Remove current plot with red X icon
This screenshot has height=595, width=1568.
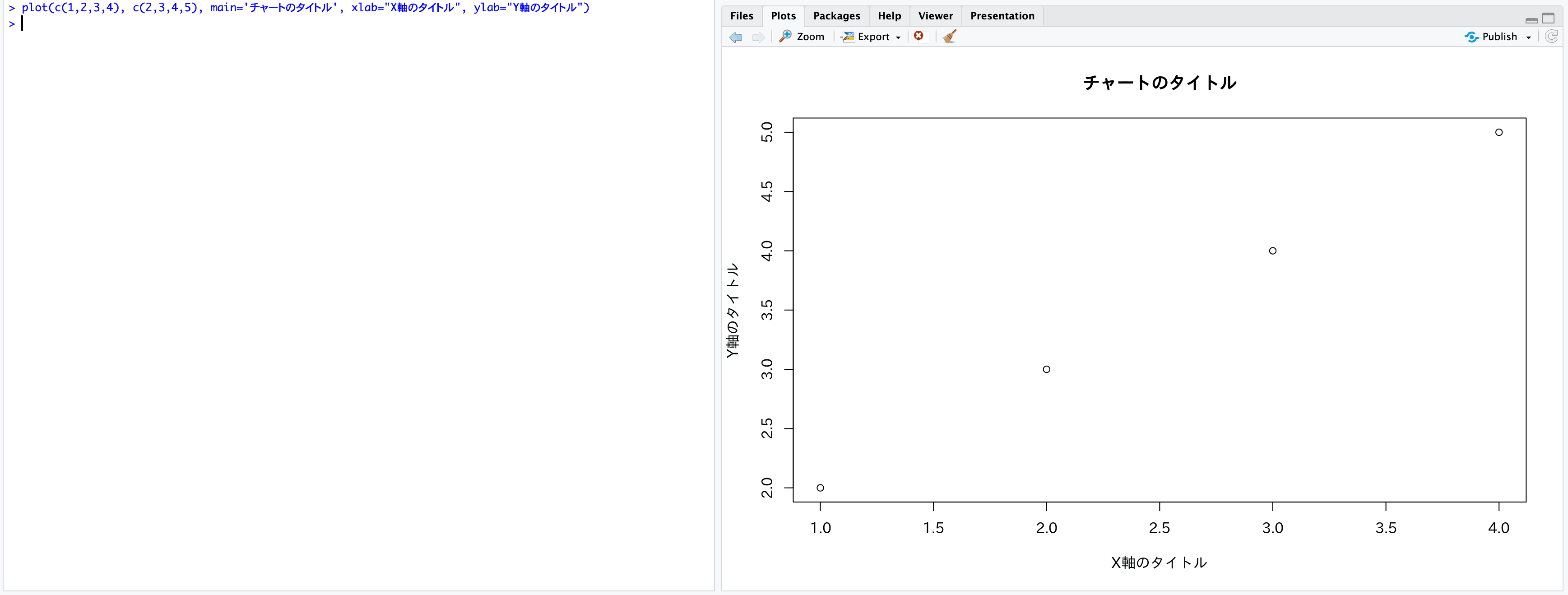(x=919, y=36)
